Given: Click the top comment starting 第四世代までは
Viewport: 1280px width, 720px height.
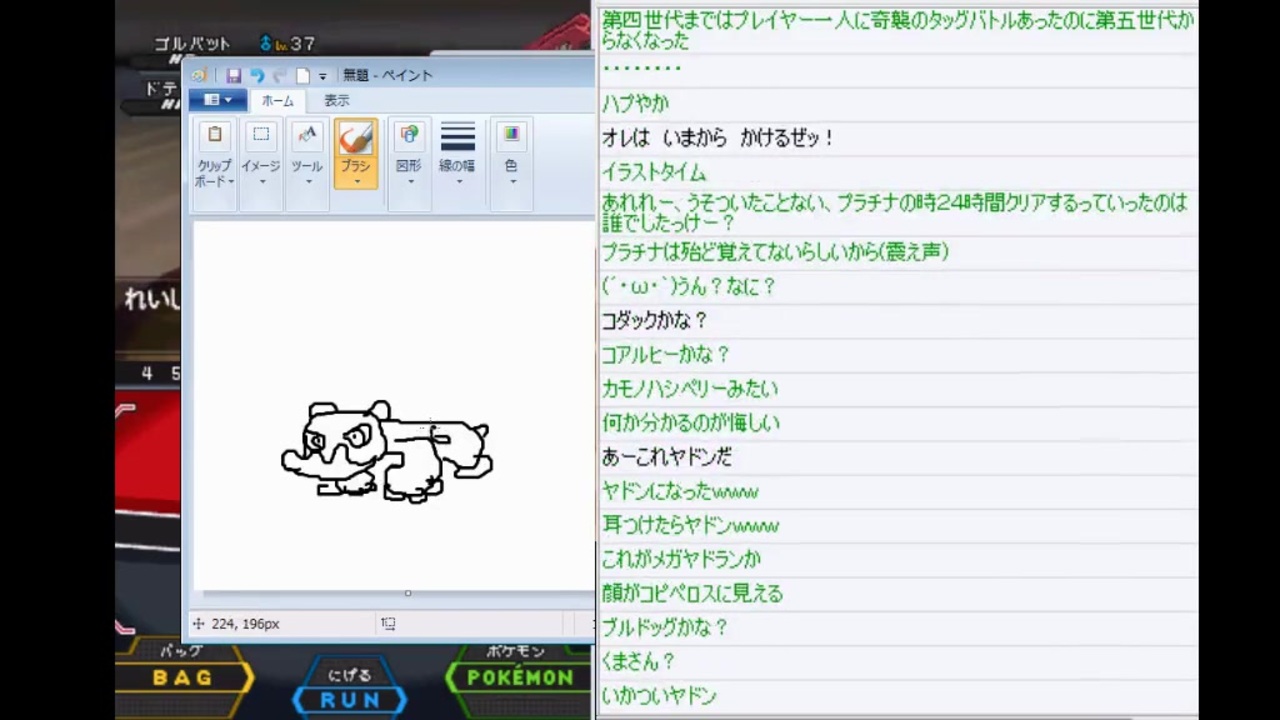Looking at the screenshot, I should point(897,30).
